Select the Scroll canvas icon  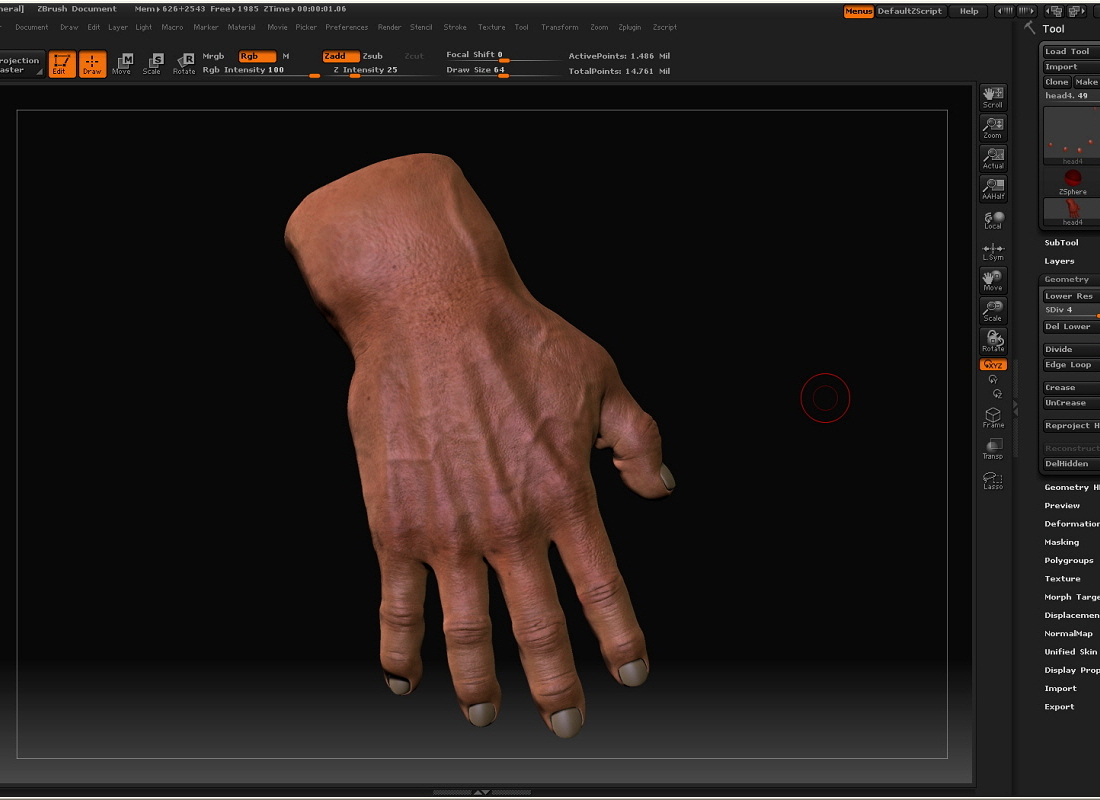[992, 95]
